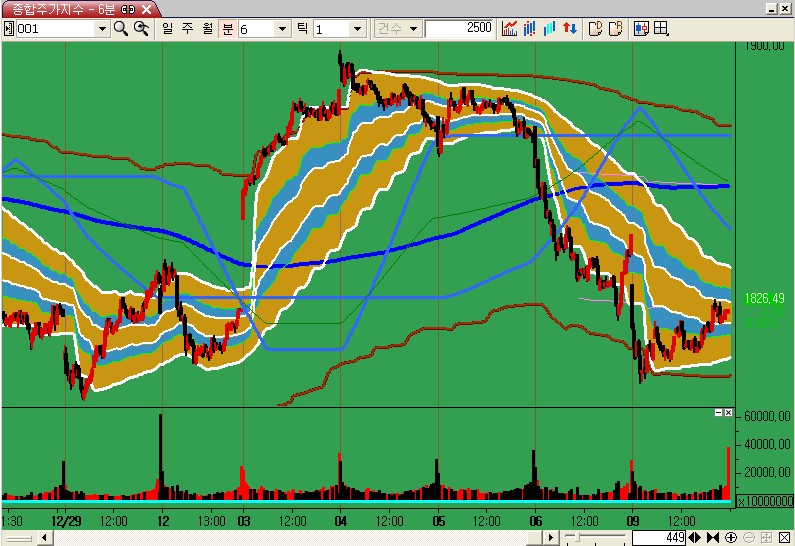The height and width of the screenshot is (546, 795).
Task: Click the second magnifier lookup icon
Action: [x=141, y=28]
